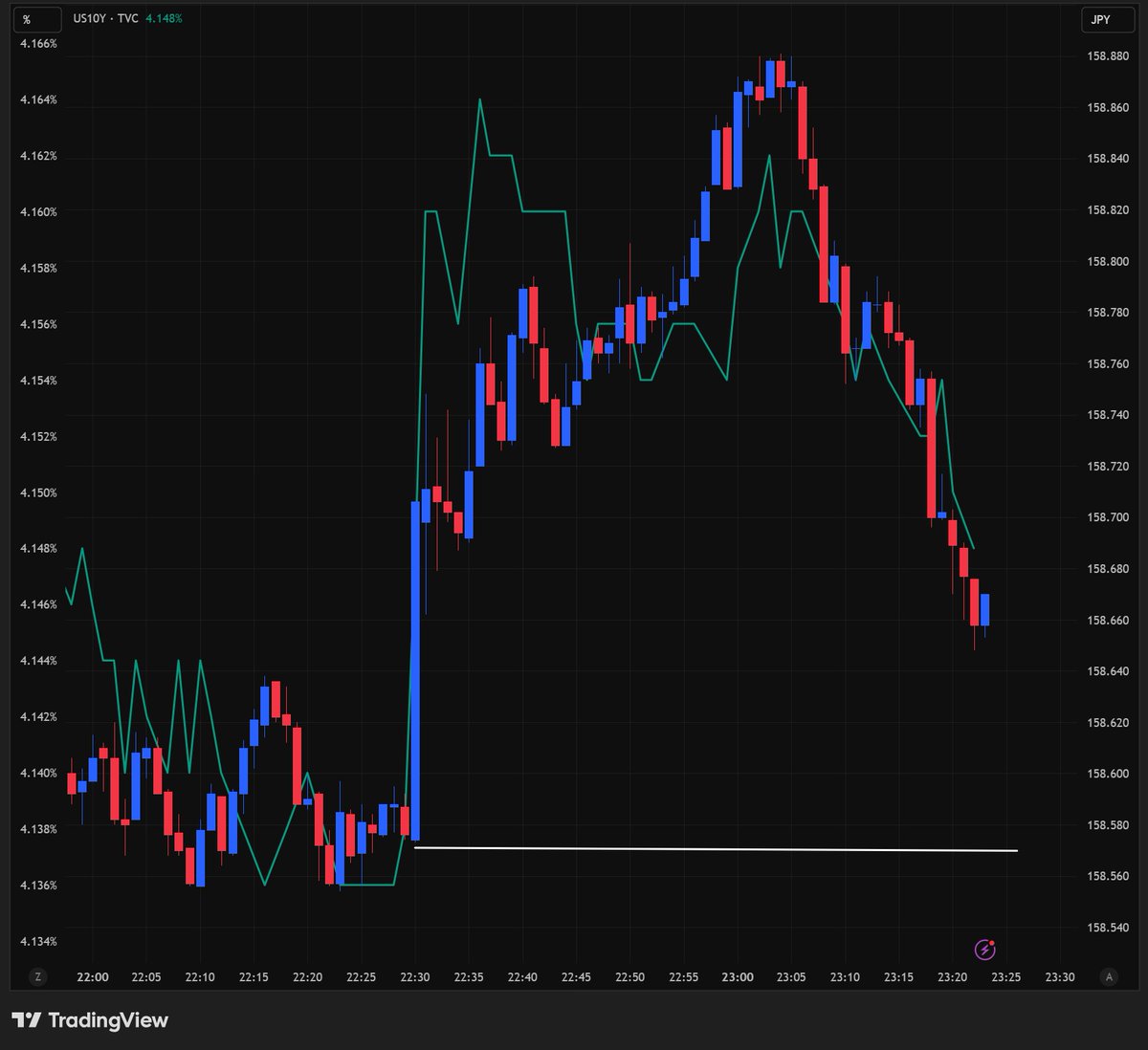Viewport: 1148px width, 1050px height.
Task: Click the 158.840 price scale label
Action: click(1108, 159)
